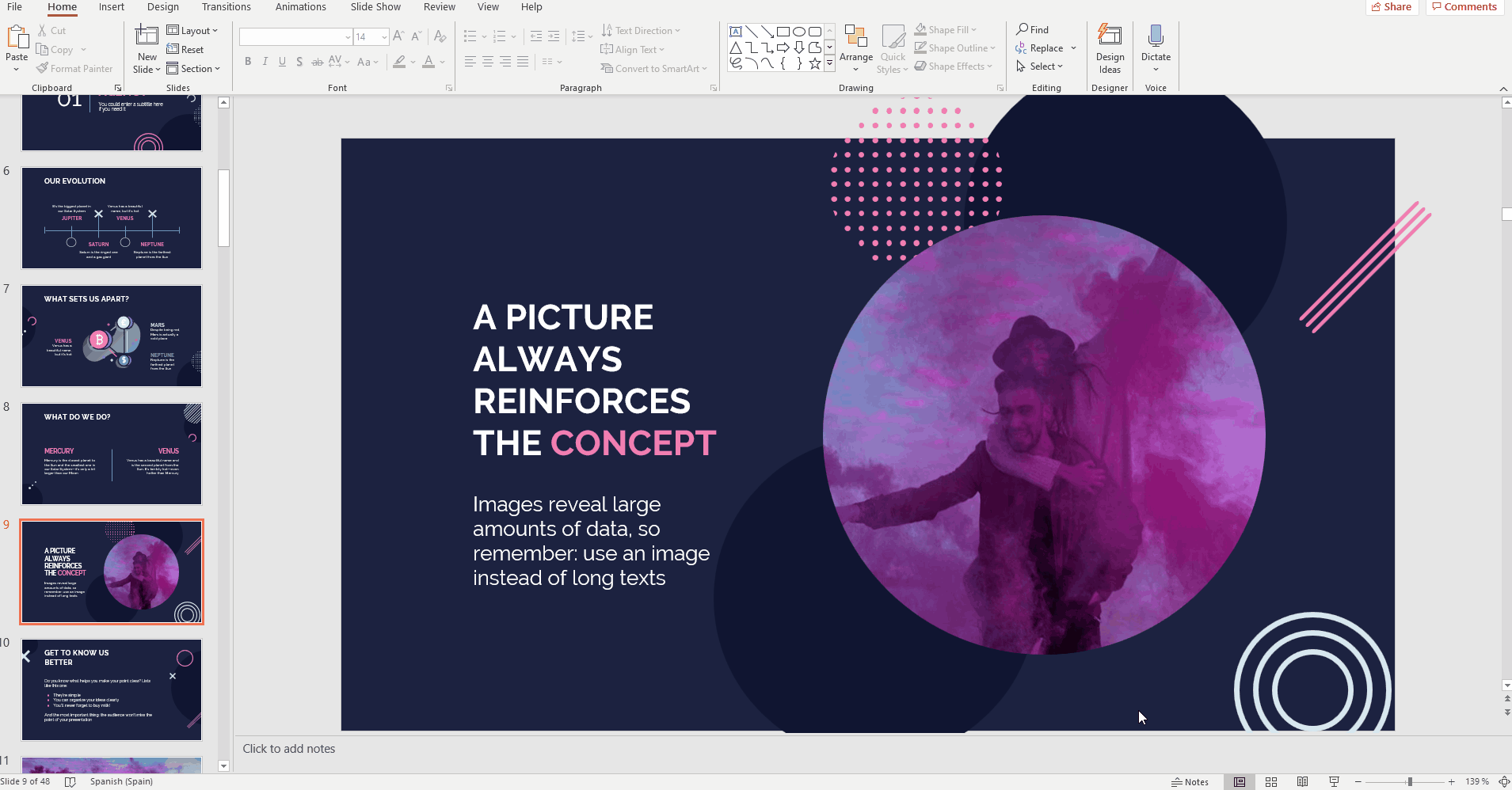Adjust the zoom level slider
1512x790 pixels.
[x=1409, y=781]
